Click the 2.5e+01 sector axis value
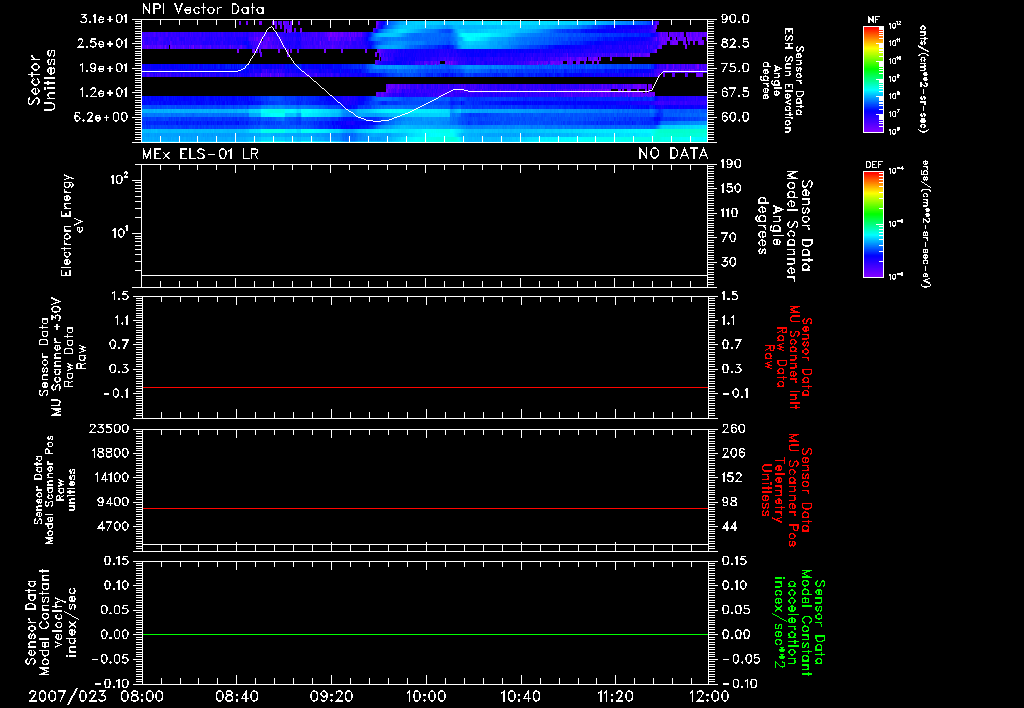1024x708 pixels. (x=104, y=43)
